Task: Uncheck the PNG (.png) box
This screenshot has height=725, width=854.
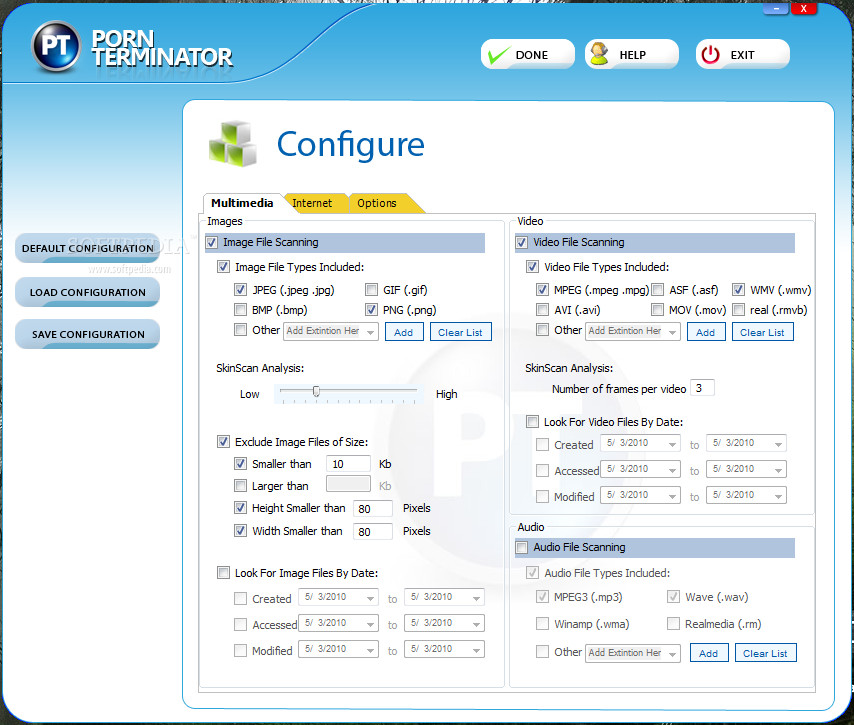Action: tap(371, 310)
